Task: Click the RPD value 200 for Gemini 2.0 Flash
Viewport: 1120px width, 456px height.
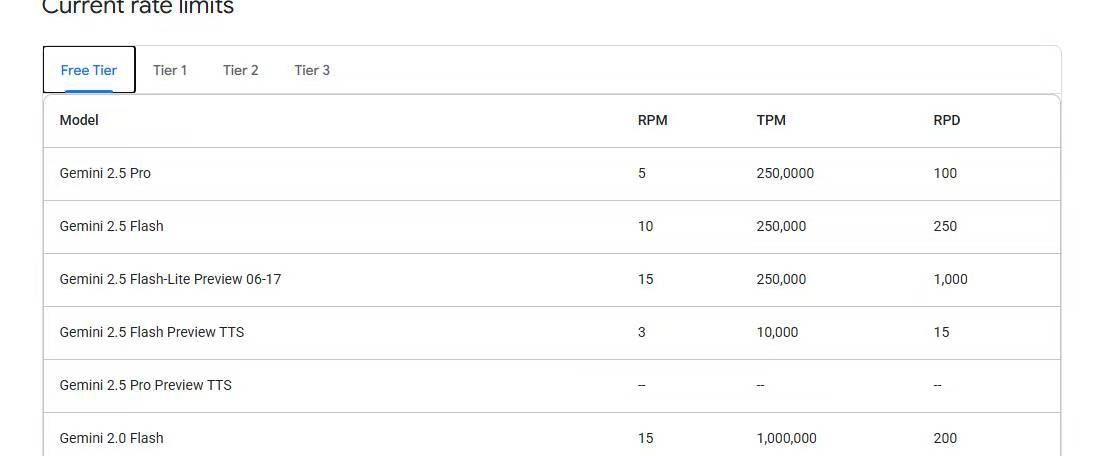Action: [945, 438]
